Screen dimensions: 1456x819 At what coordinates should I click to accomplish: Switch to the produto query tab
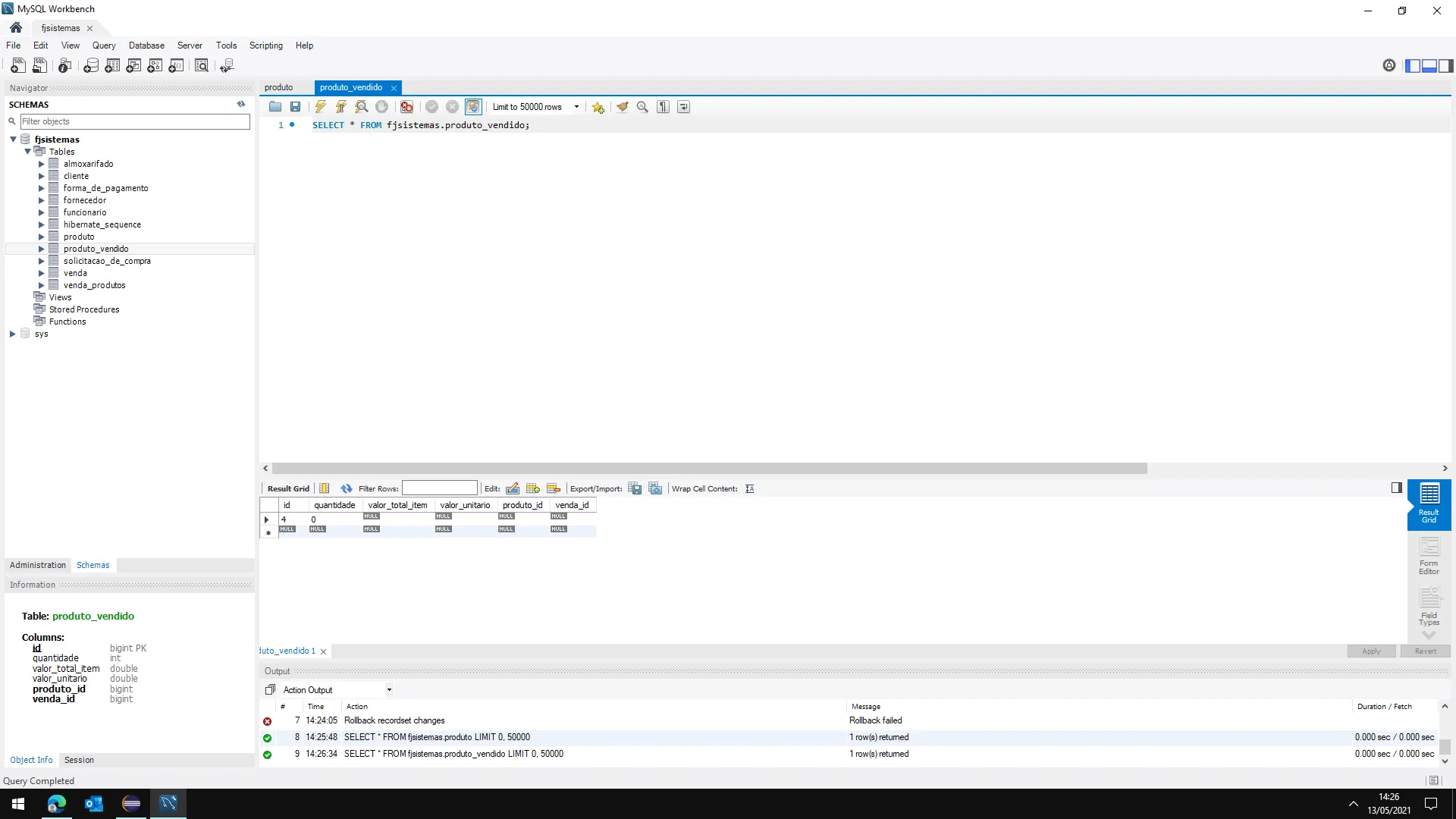pos(278,87)
